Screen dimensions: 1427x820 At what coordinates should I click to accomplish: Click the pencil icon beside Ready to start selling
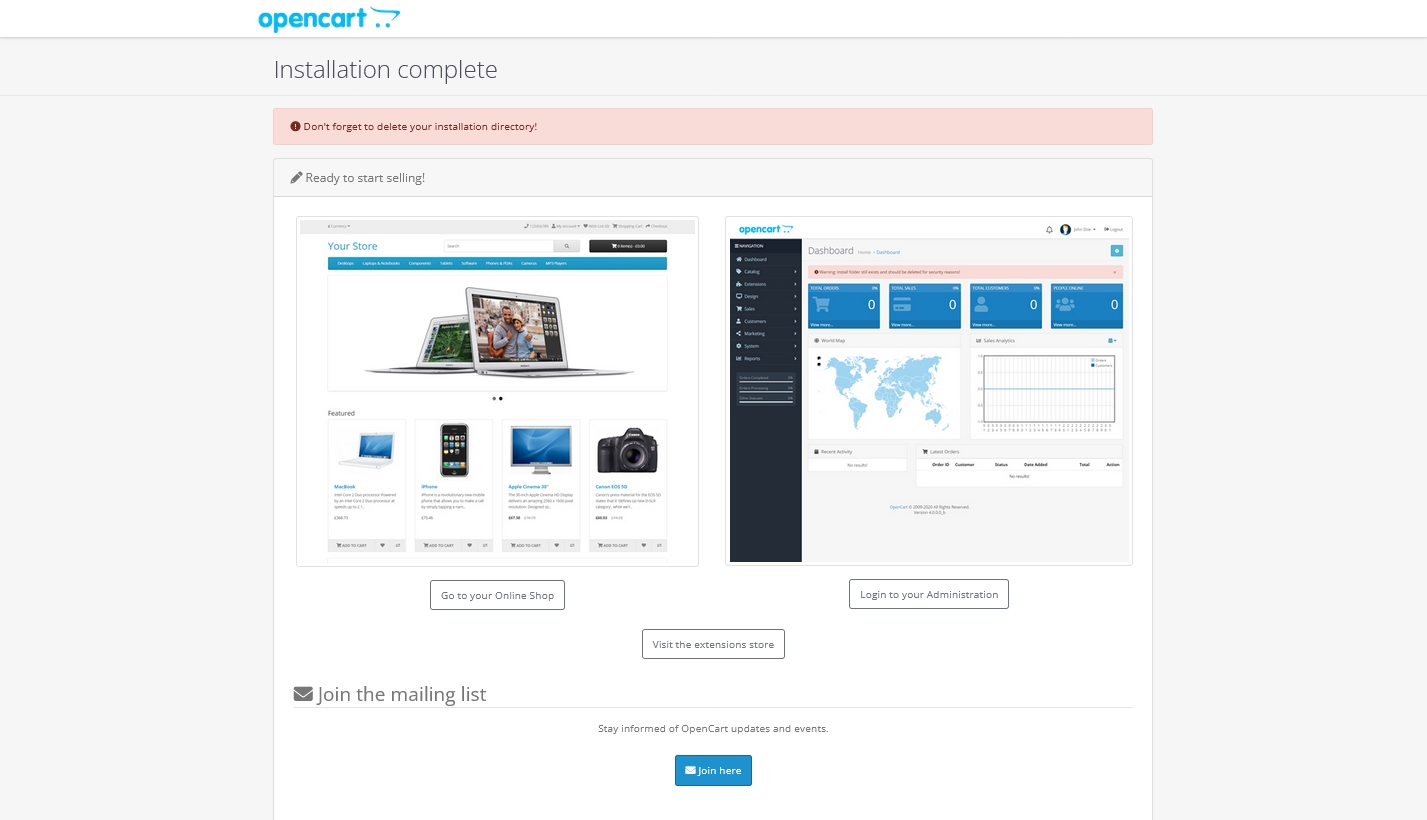click(296, 178)
